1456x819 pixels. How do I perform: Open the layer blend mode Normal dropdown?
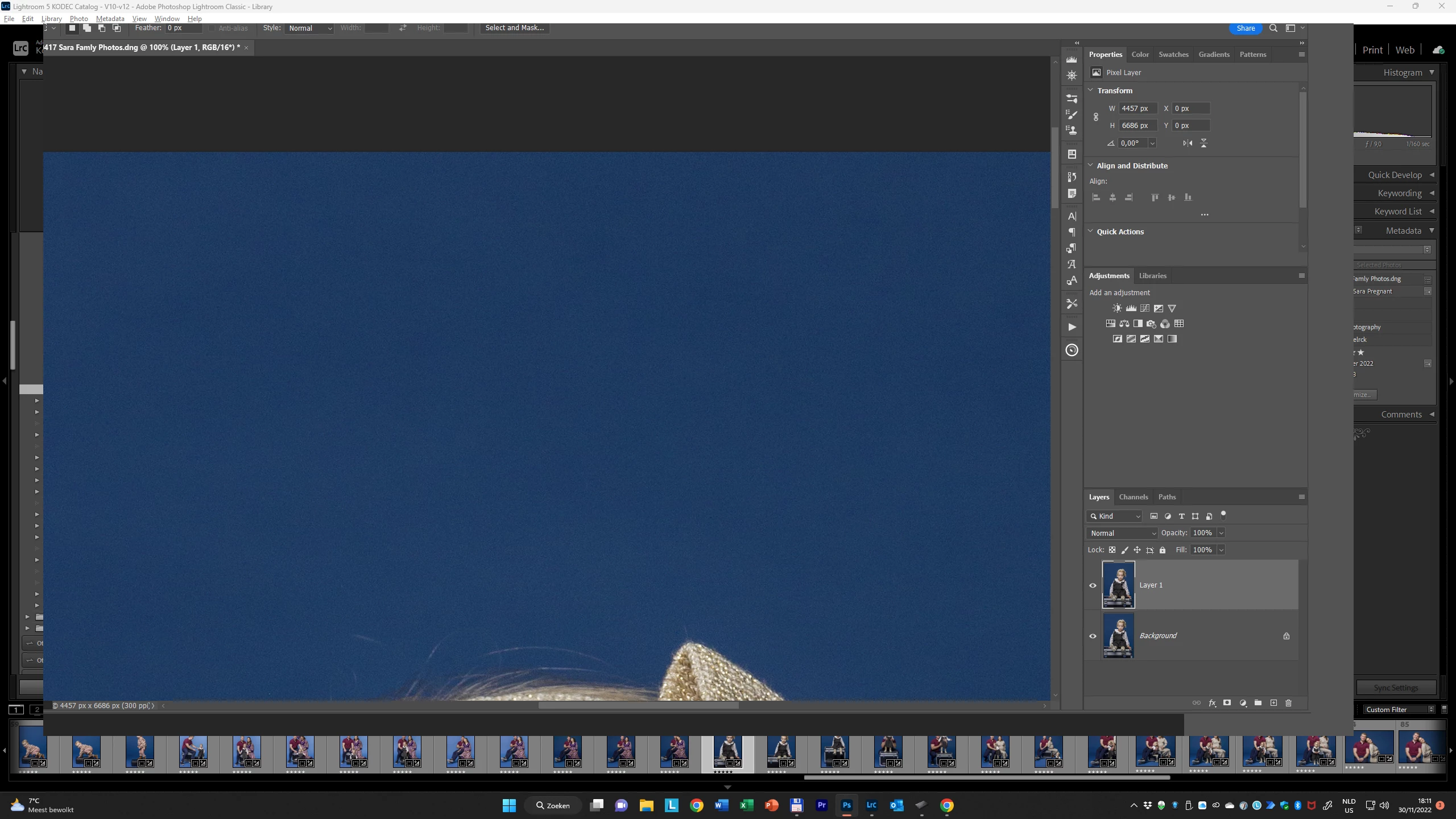(1123, 533)
